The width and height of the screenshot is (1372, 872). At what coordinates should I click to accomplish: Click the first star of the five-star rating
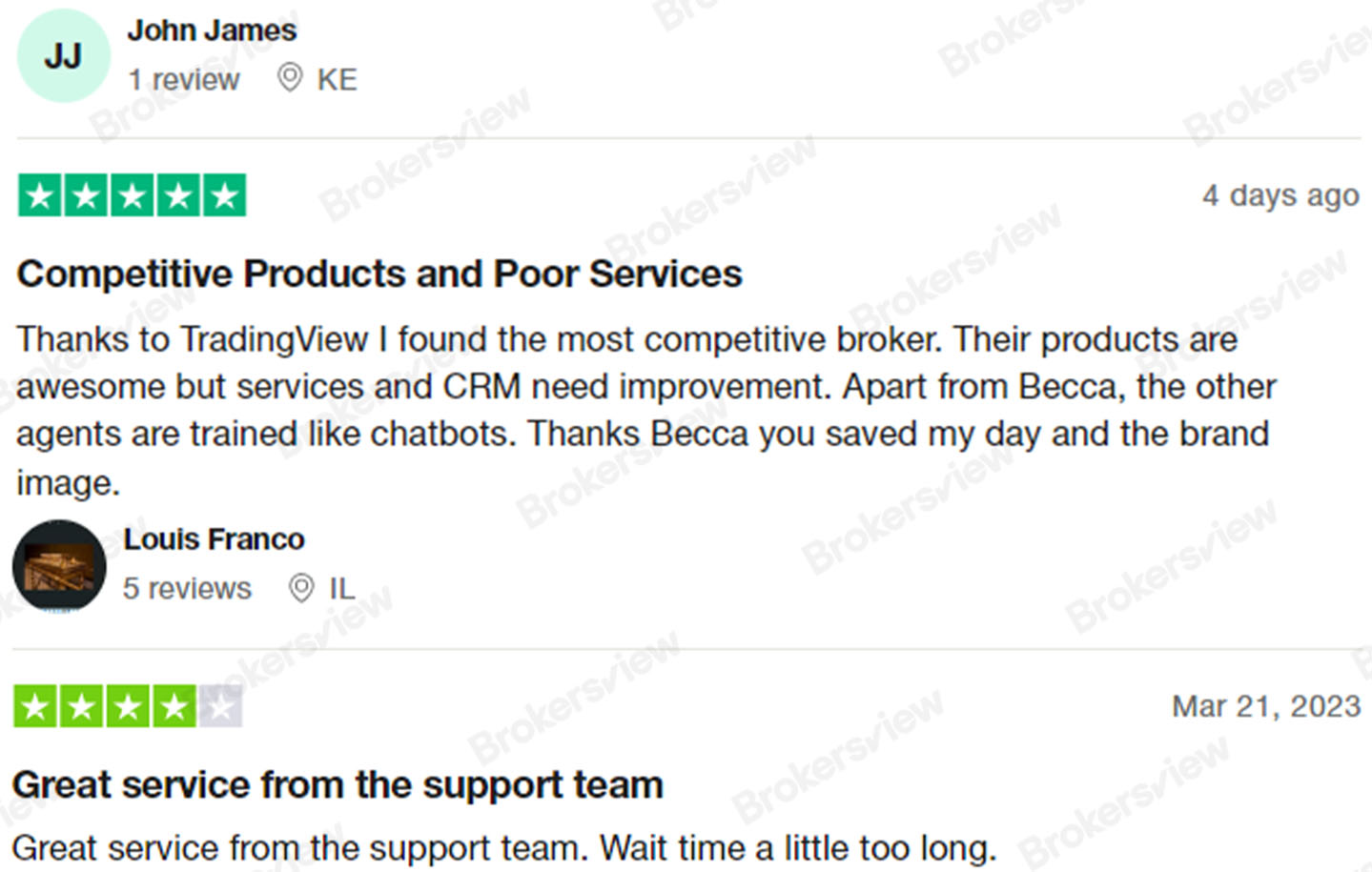pos(40,195)
